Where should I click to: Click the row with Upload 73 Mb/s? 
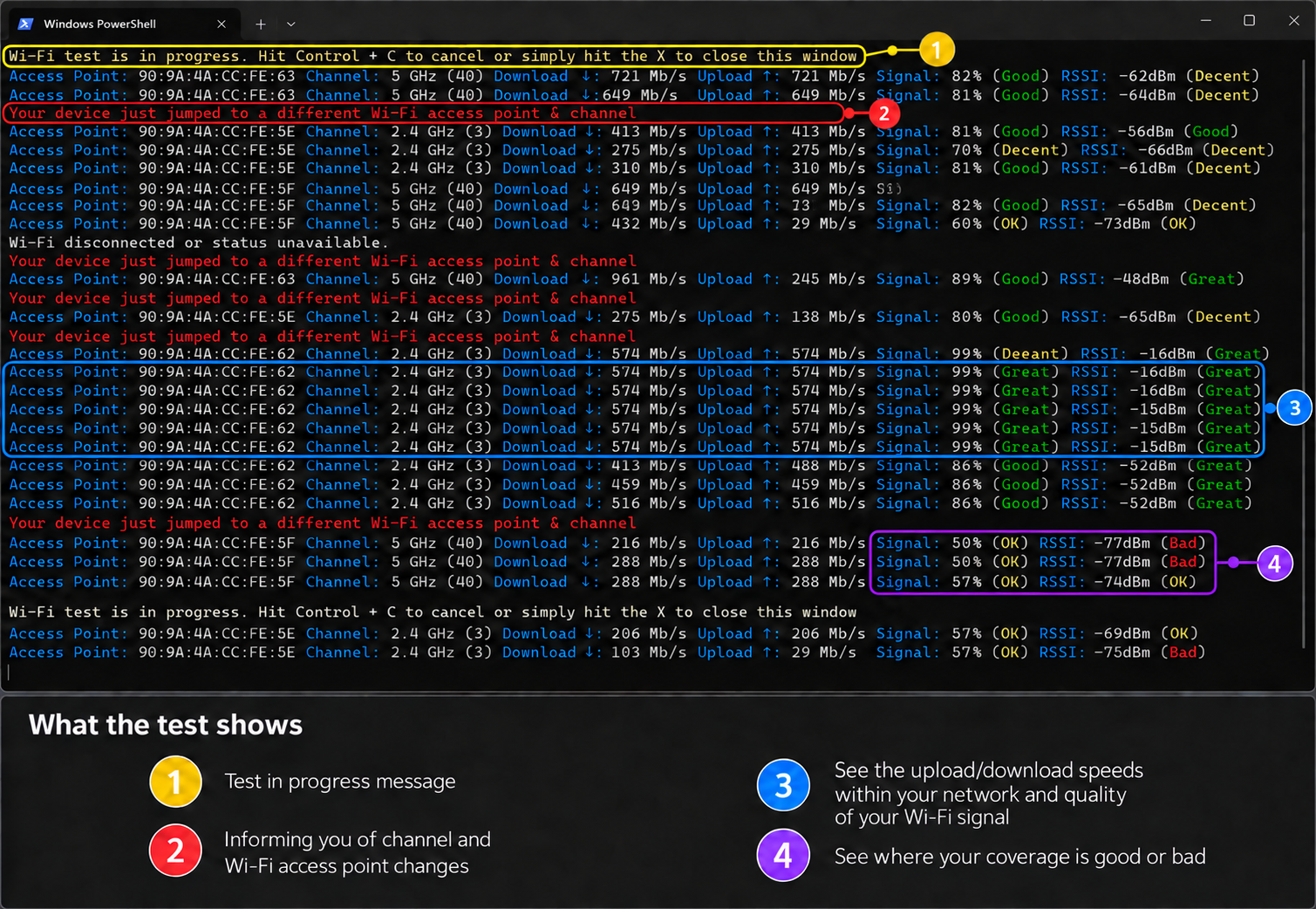[x=633, y=206]
